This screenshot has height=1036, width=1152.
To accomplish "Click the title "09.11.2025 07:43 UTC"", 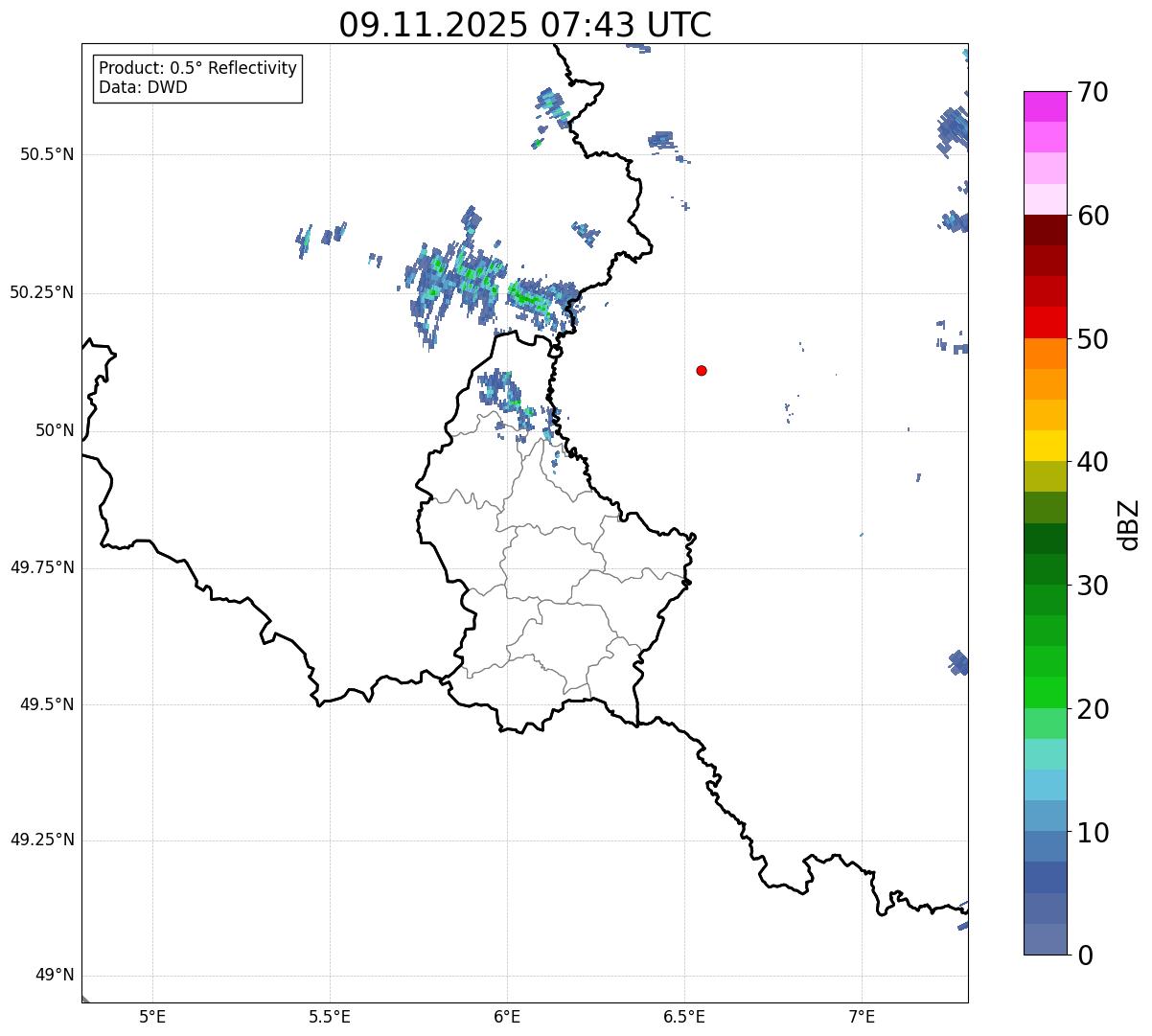I will 525,25.
